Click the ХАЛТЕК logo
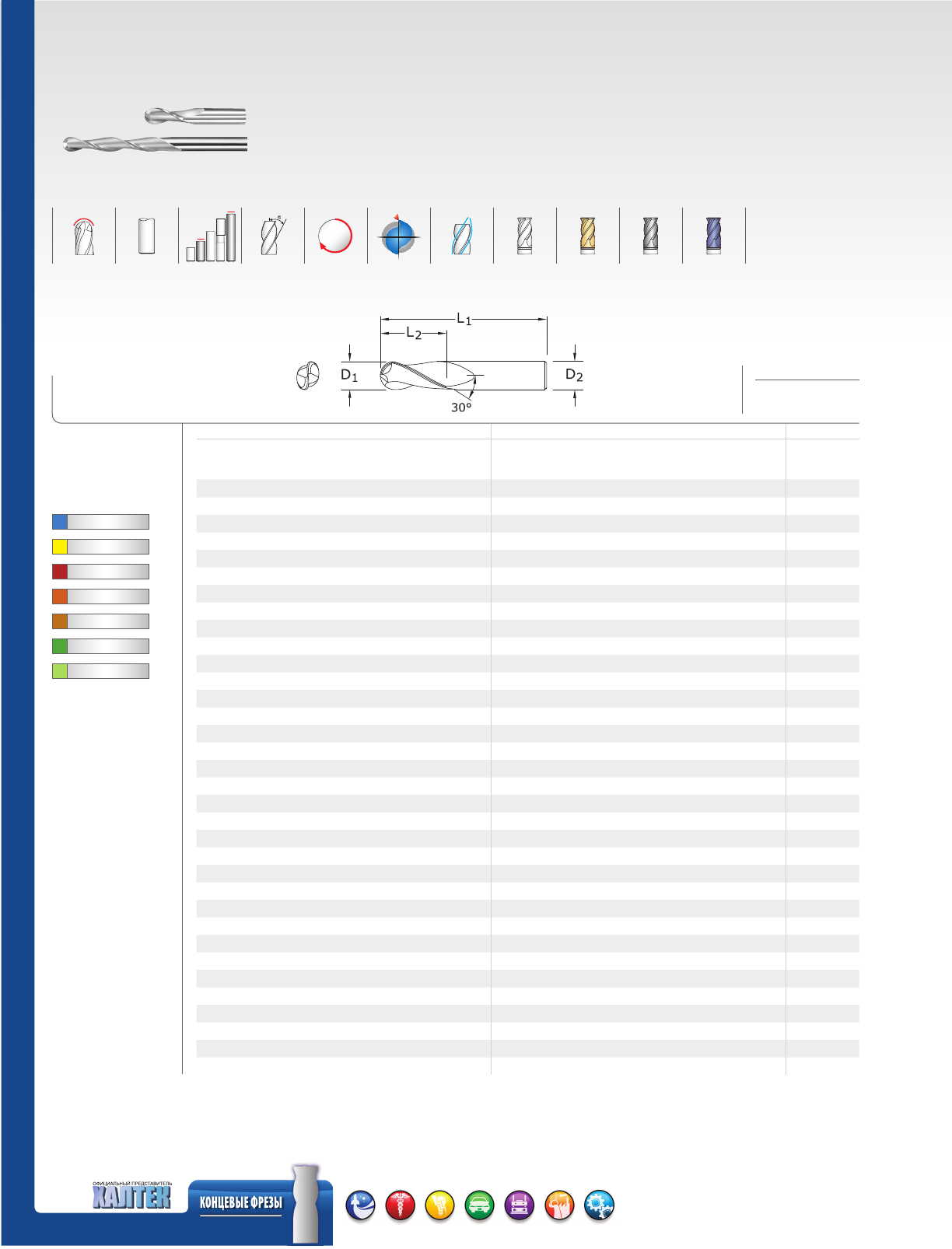 (131, 1195)
